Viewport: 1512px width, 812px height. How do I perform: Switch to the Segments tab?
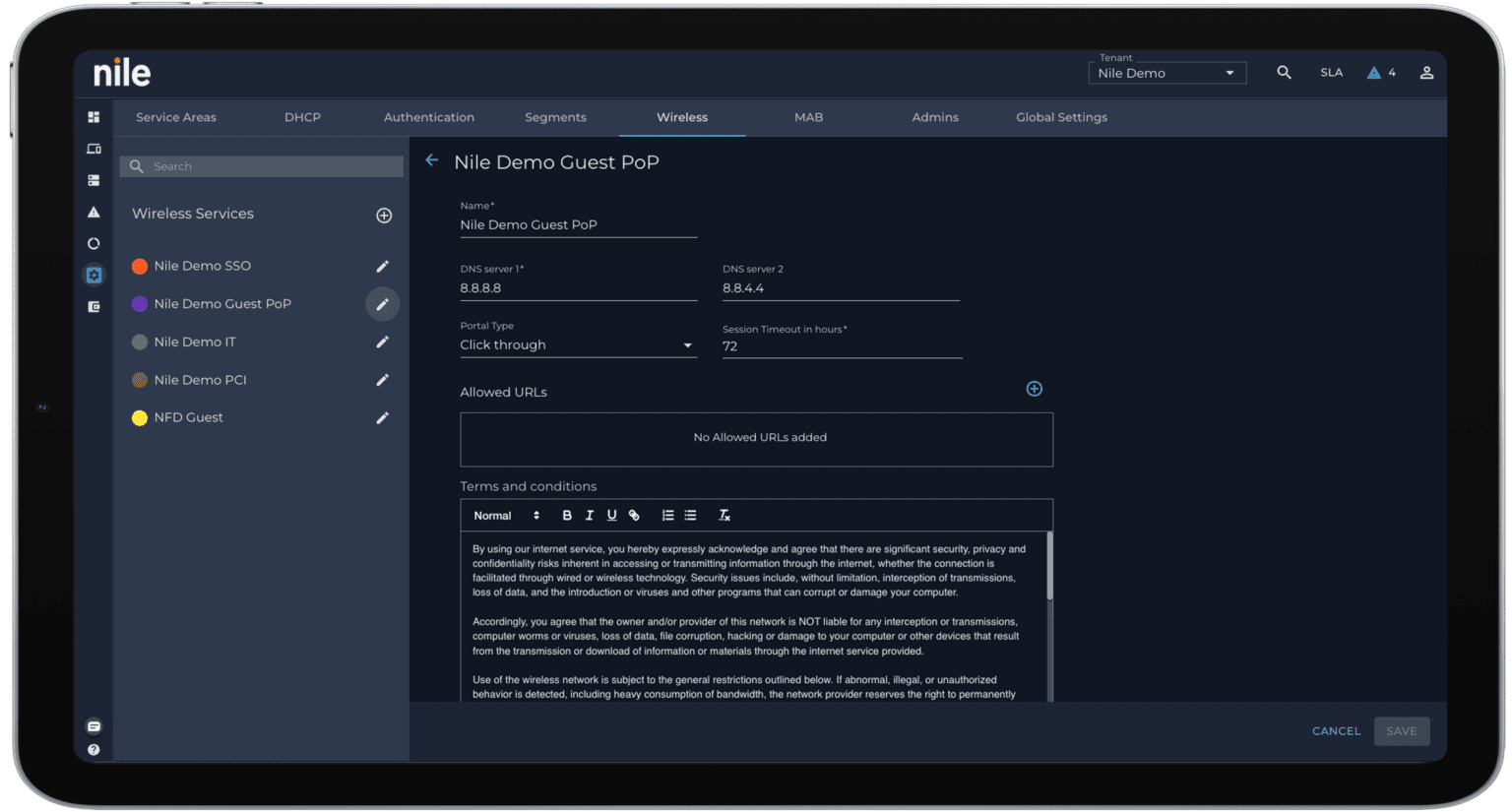[x=555, y=117]
